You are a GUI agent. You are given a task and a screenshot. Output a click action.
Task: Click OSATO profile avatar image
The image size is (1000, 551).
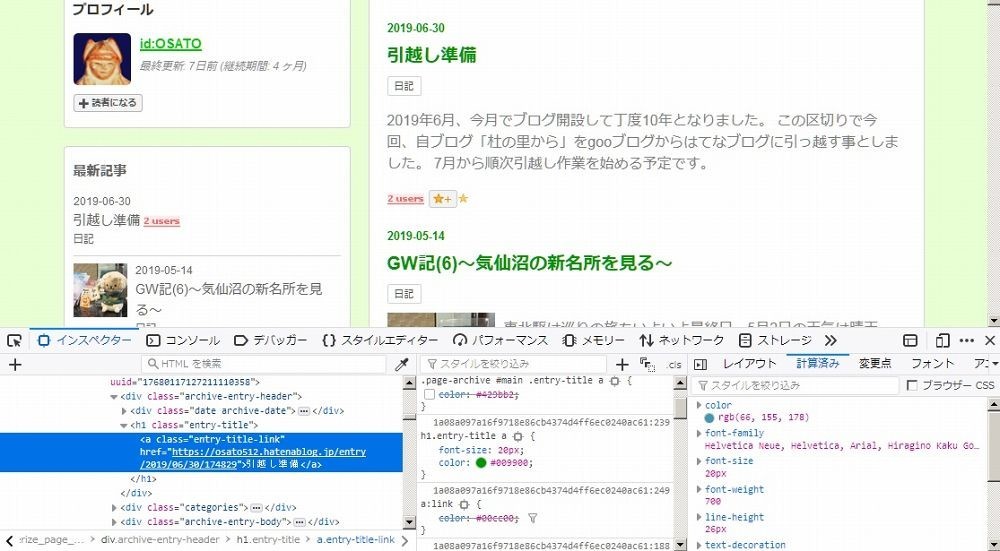pos(102,59)
